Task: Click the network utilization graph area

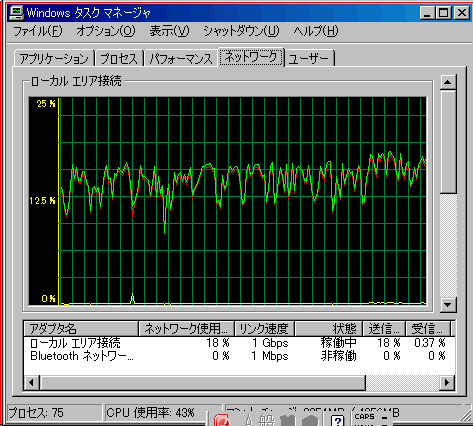Action: [227, 201]
